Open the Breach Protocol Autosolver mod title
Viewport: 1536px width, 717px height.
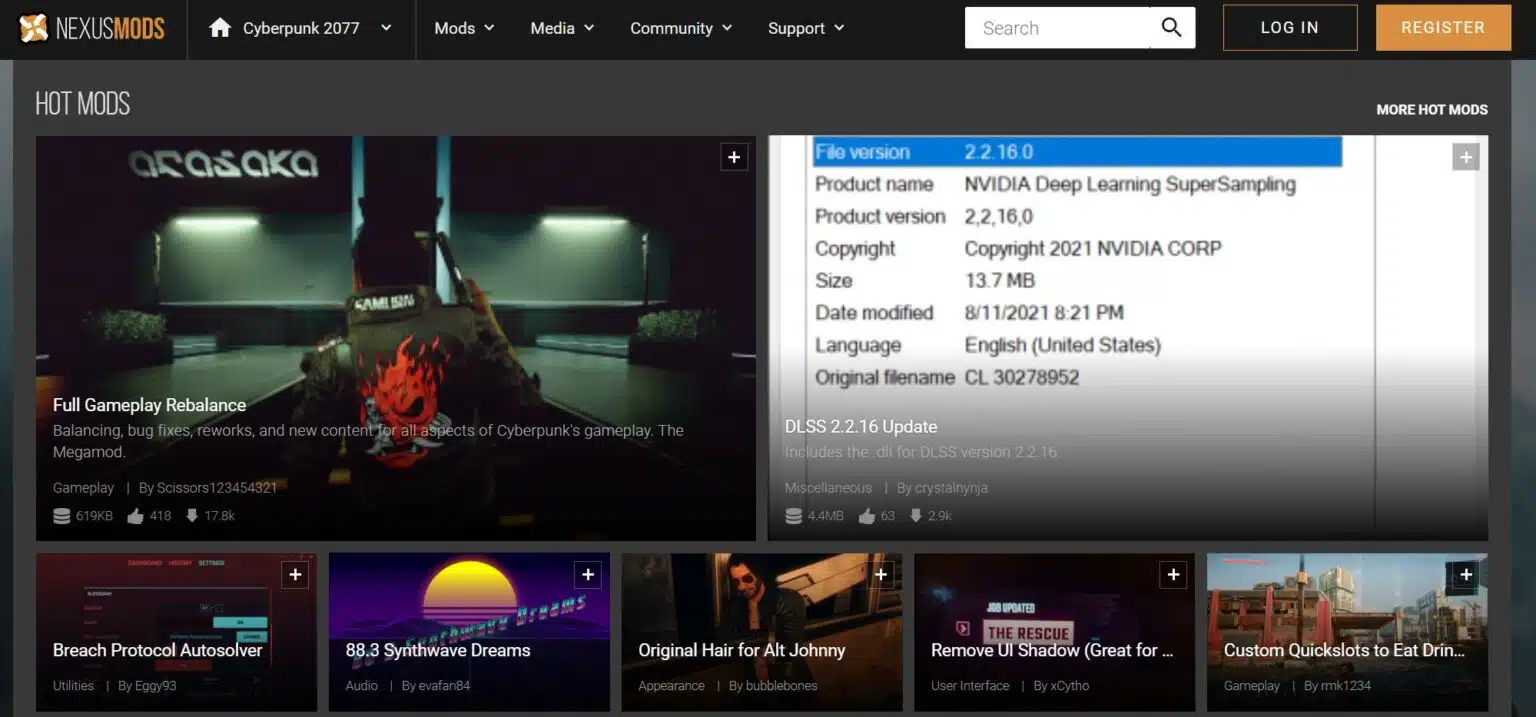(158, 650)
